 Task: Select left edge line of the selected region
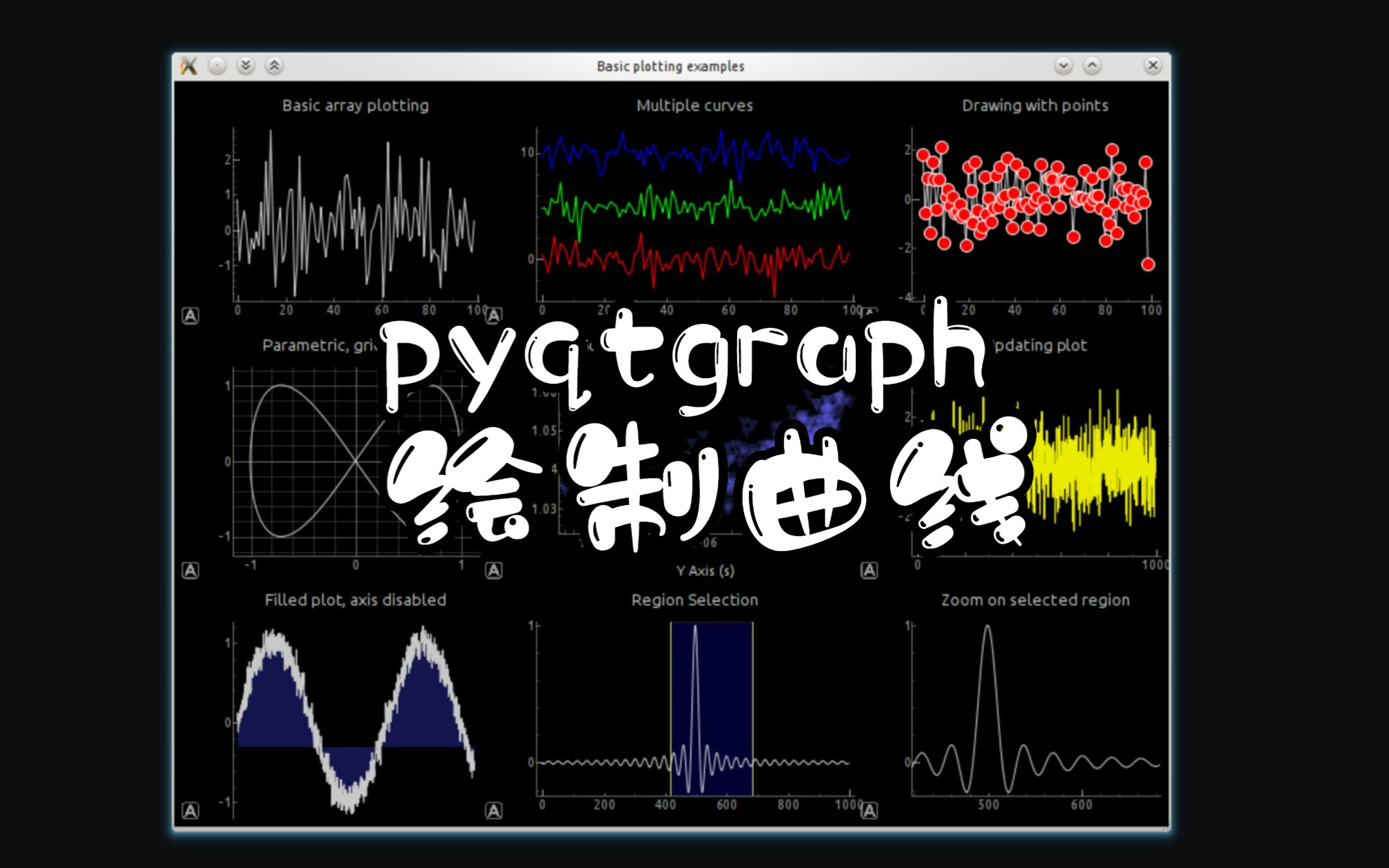coord(670,710)
